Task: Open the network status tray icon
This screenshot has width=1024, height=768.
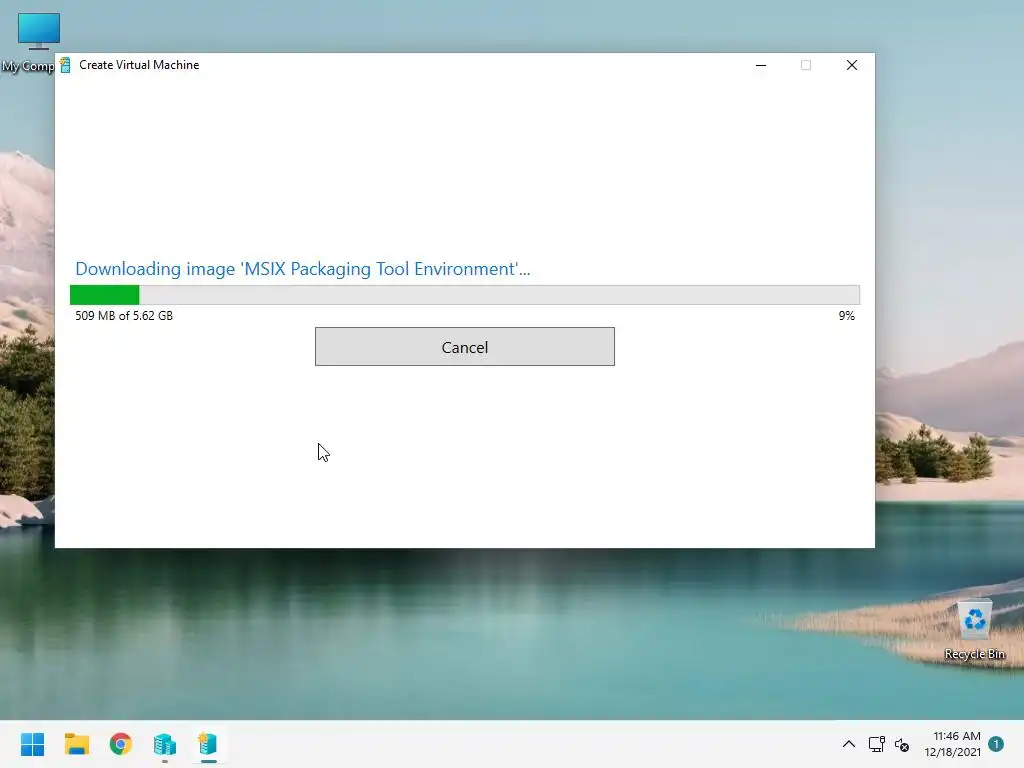Action: click(876, 744)
